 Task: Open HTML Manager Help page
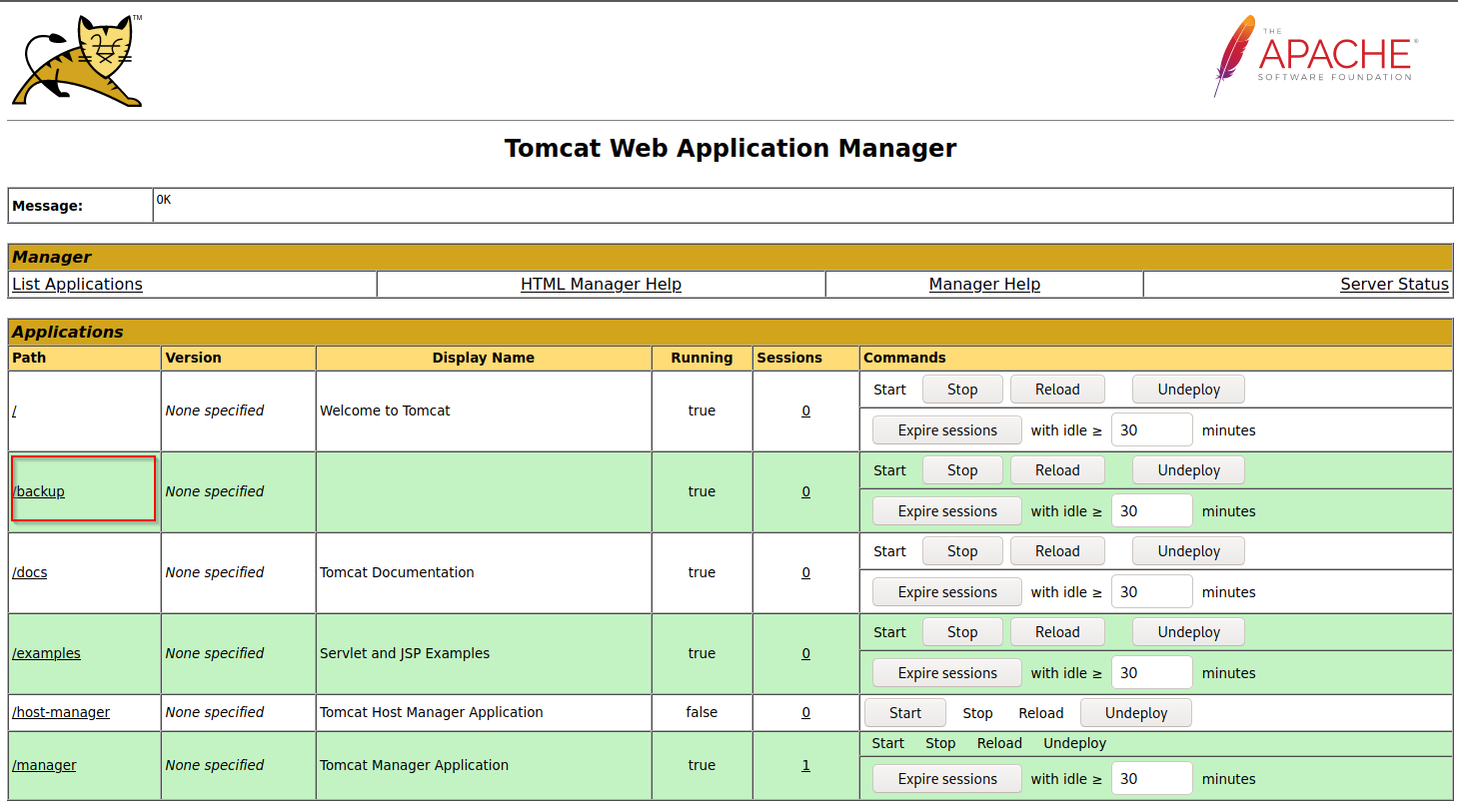pos(601,285)
